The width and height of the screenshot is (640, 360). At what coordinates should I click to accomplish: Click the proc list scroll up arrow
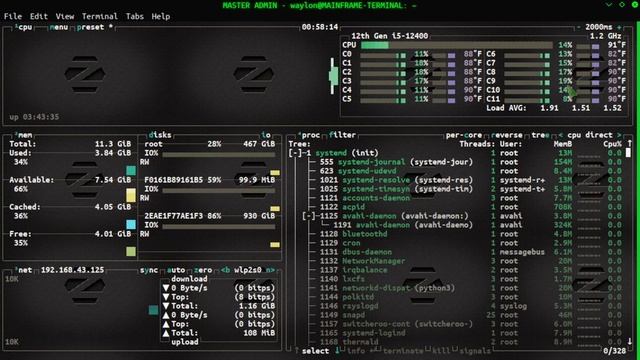coord(629,143)
